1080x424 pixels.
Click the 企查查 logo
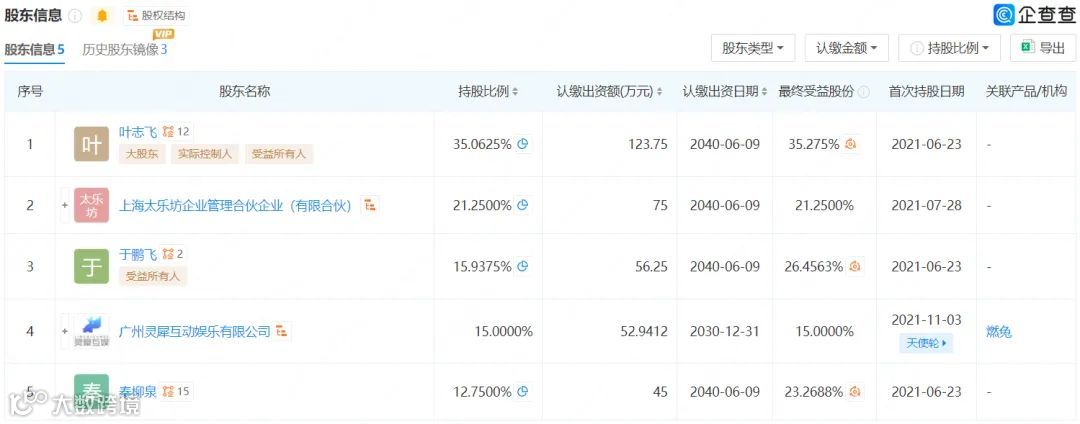[1033, 14]
